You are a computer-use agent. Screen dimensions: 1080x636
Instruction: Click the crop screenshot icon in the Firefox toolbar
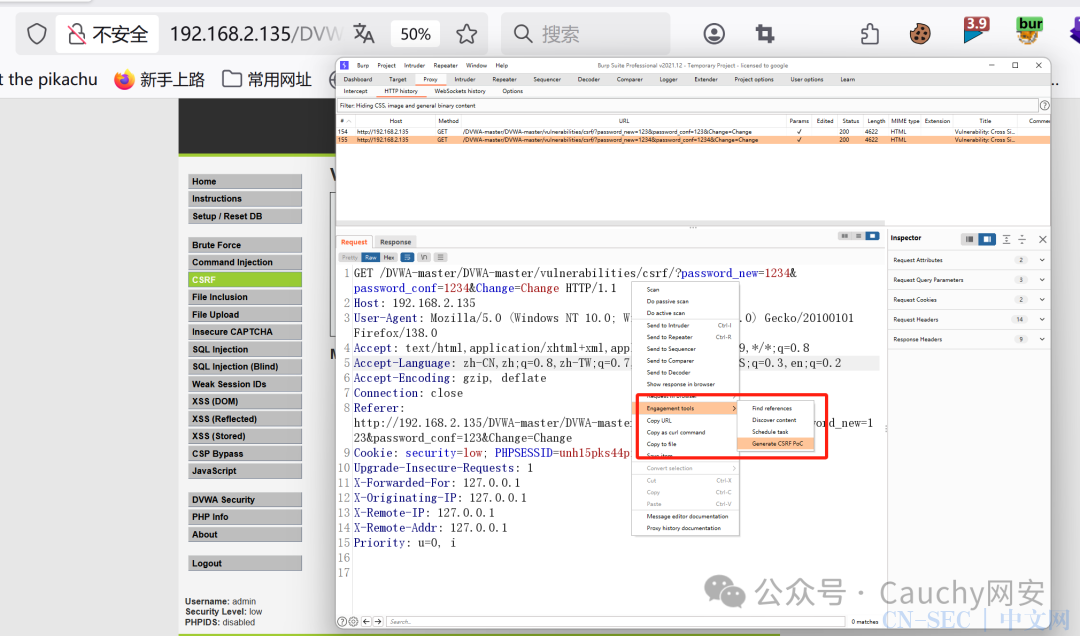coord(765,33)
